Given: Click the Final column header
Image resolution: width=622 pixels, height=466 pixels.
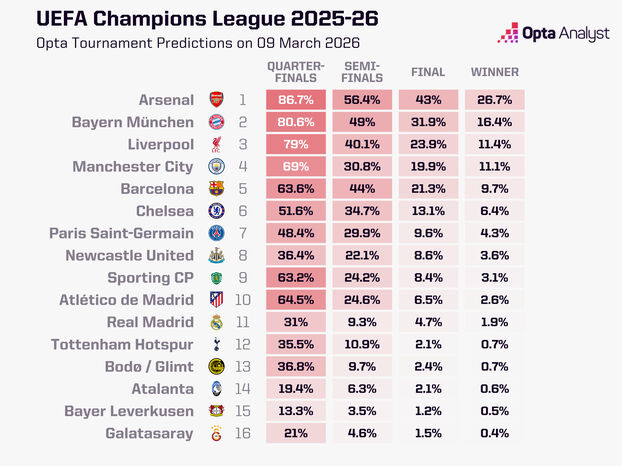Looking at the screenshot, I should pyautogui.click(x=428, y=72).
